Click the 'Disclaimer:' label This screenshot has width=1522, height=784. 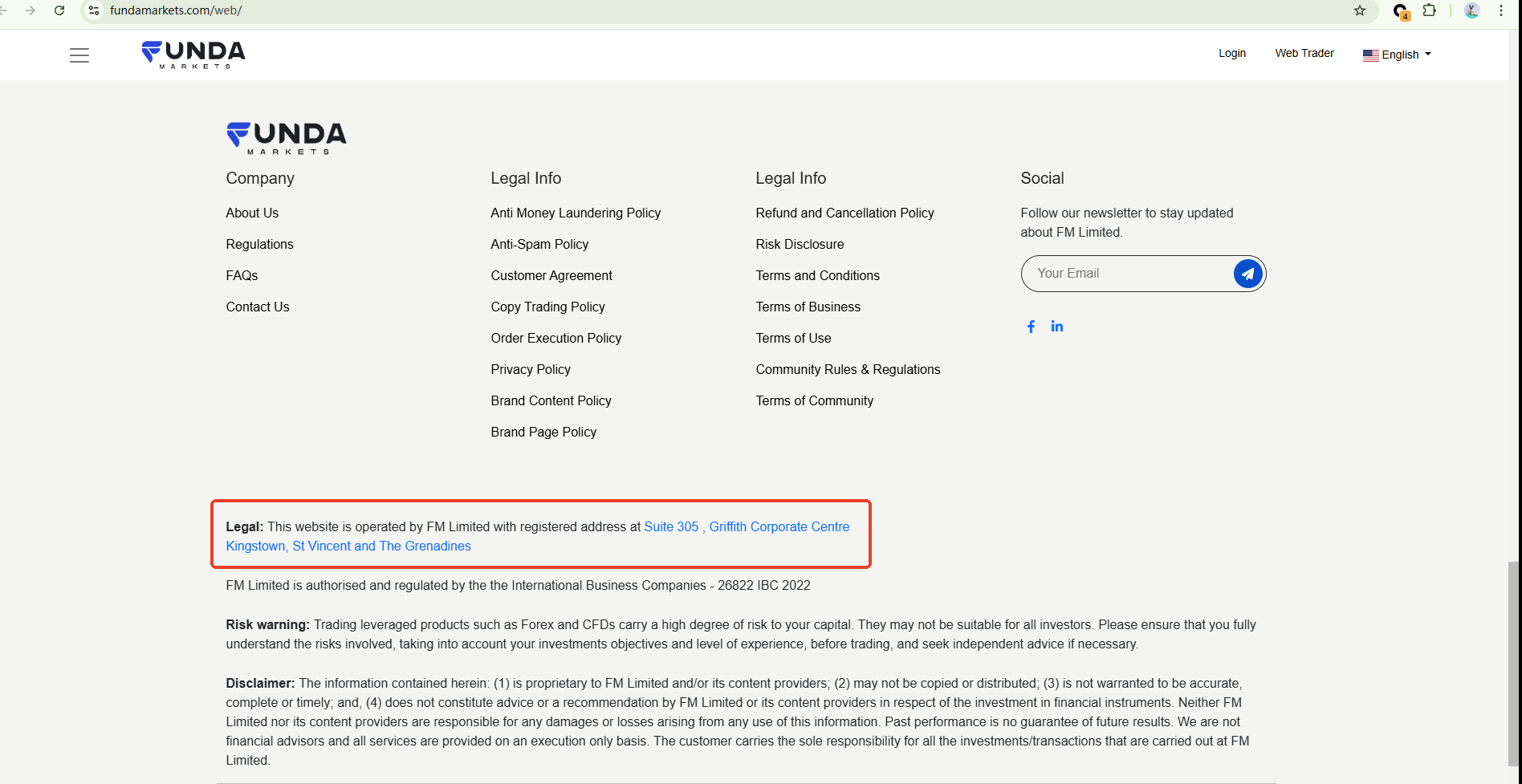pyautogui.click(x=260, y=683)
